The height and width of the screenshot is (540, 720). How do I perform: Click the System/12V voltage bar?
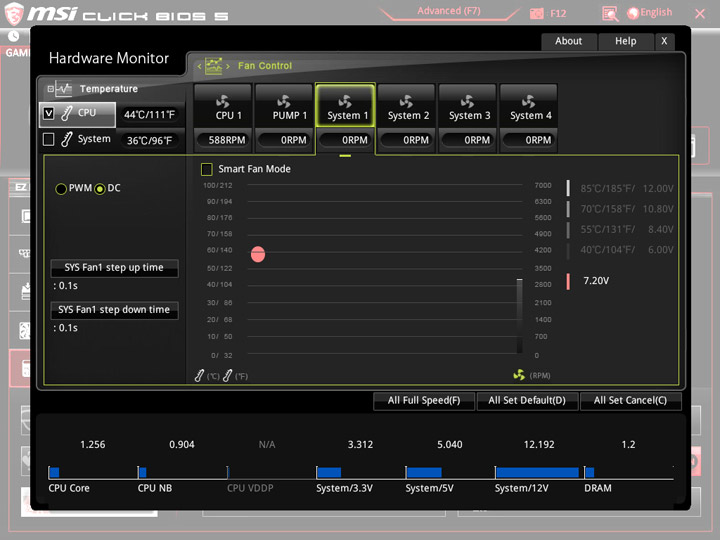pyautogui.click(x=537, y=472)
